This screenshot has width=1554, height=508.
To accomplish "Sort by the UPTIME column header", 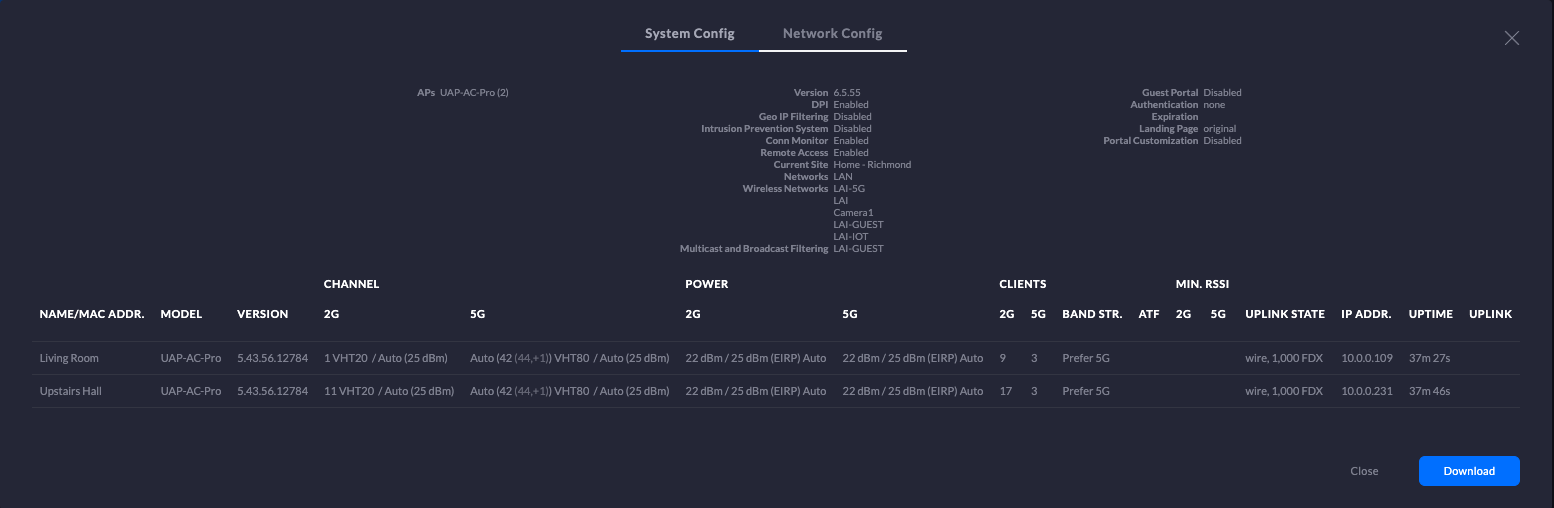I will (1430, 314).
